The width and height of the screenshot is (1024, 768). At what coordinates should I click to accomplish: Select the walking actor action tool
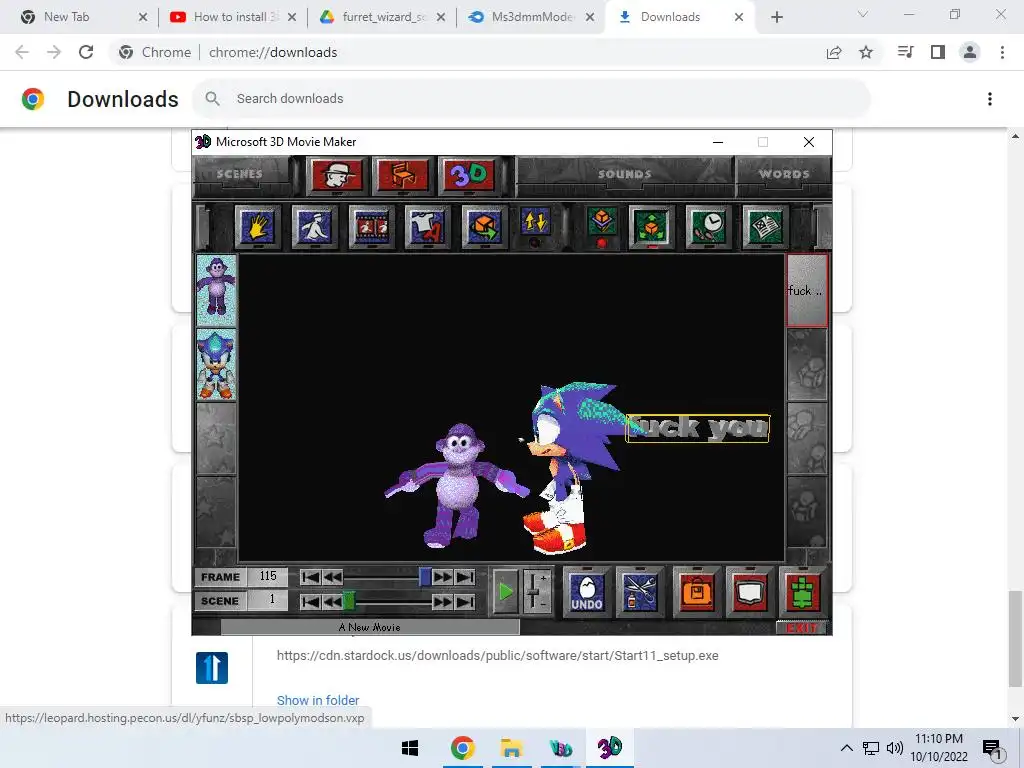tap(314, 227)
